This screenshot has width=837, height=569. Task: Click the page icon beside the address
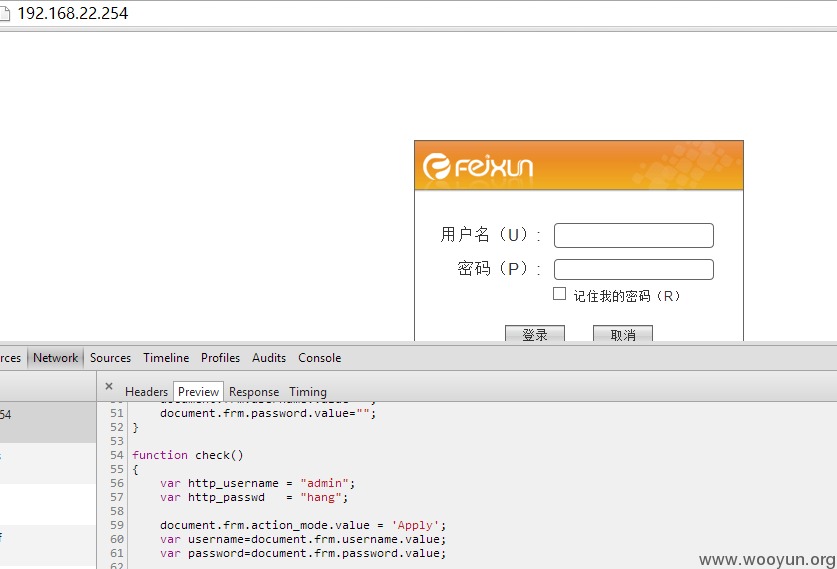[x=5, y=13]
